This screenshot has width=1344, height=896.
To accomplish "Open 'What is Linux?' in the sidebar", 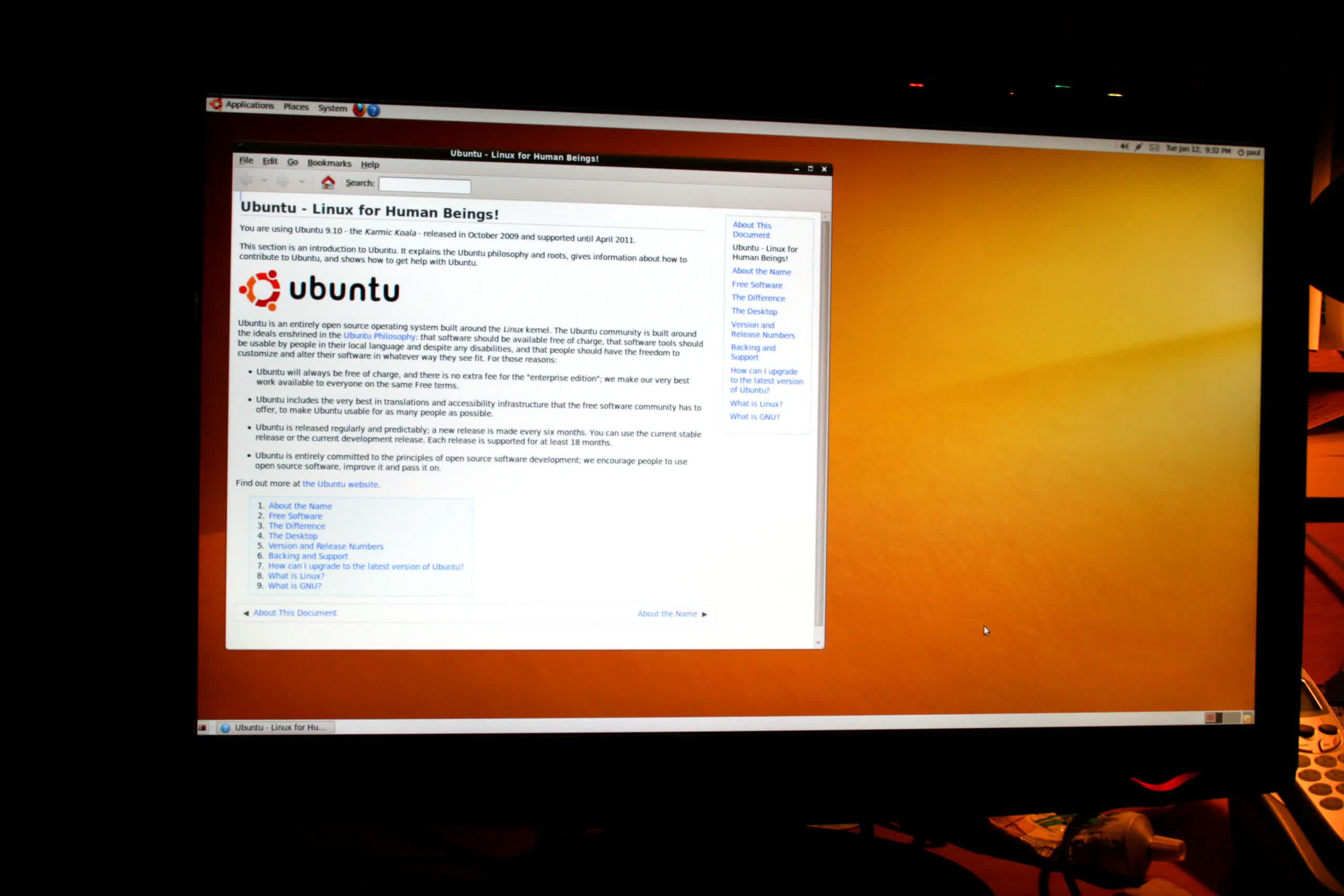I will click(756, 404).
